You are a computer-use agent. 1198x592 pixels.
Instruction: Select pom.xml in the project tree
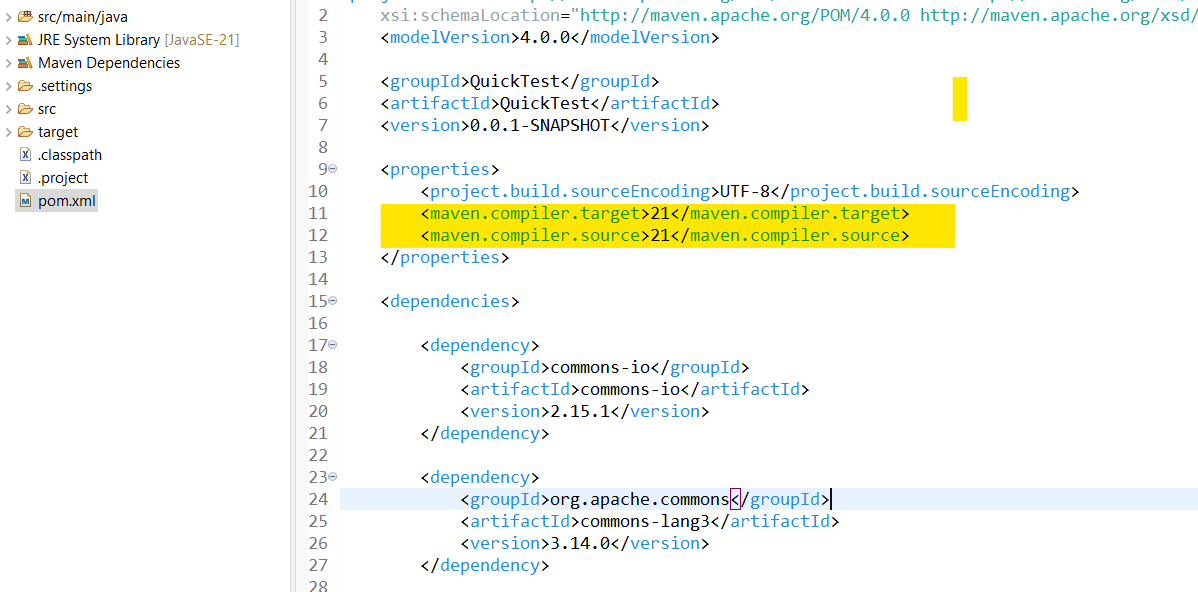(66, 201)
